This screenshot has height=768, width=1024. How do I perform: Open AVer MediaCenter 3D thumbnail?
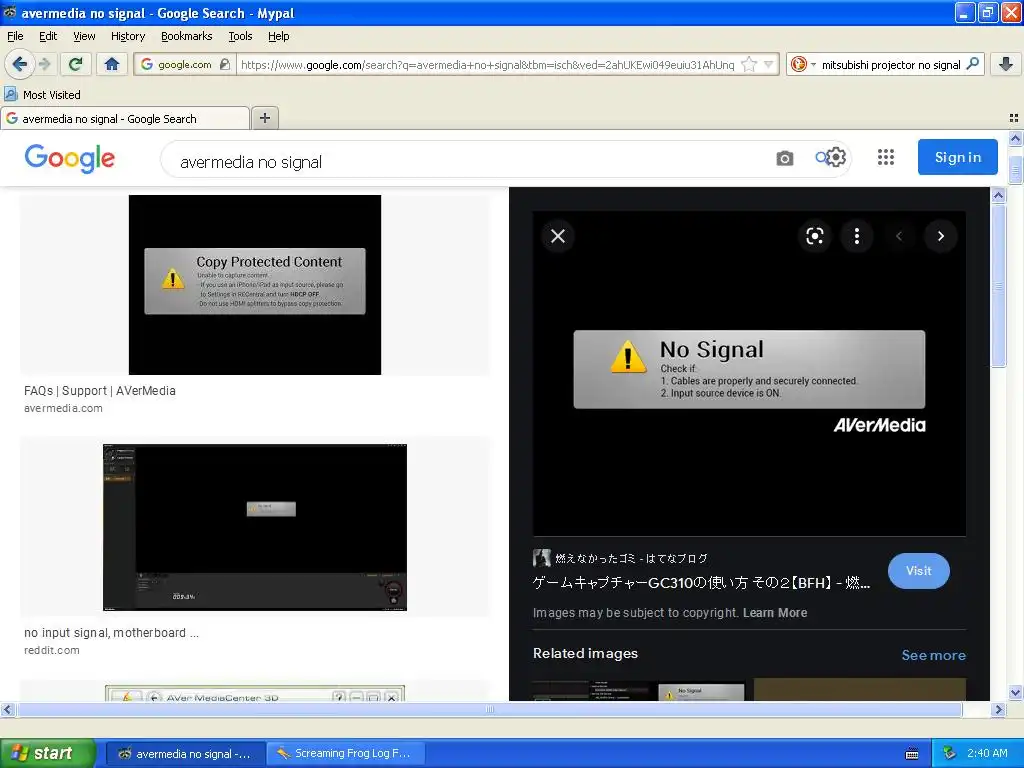[255, 693]
